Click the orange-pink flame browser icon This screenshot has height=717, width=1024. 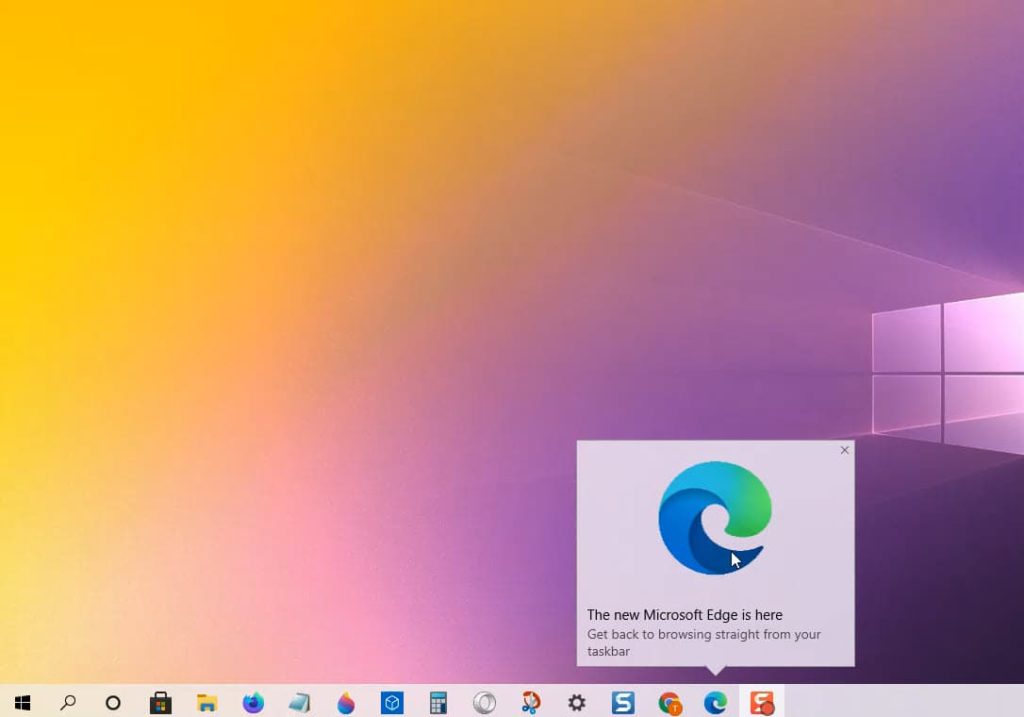(346, 702)
